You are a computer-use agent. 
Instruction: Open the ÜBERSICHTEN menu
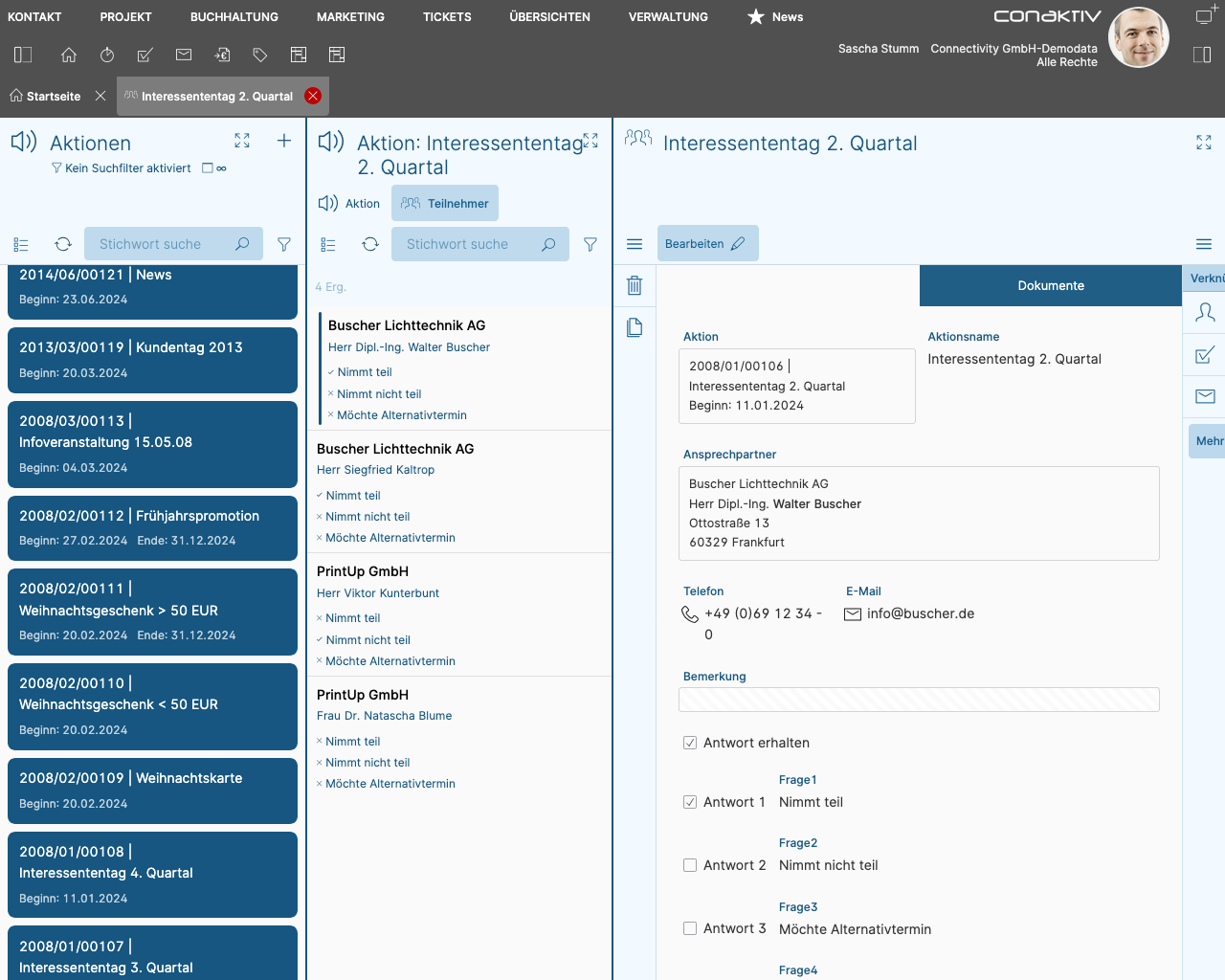point(550,17)
